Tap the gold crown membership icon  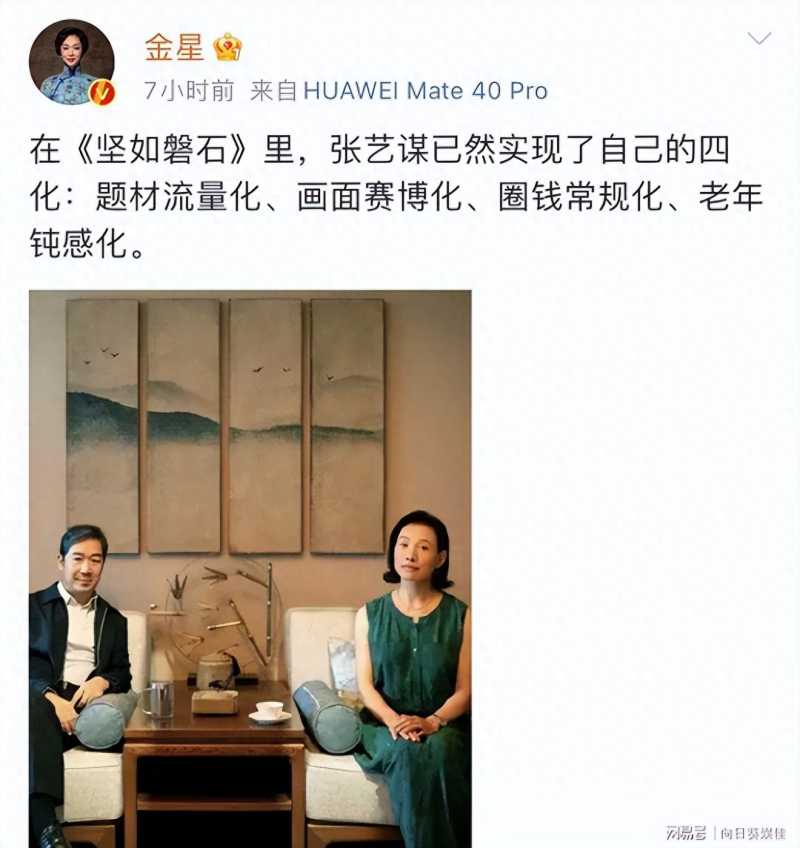coord(228,47)
